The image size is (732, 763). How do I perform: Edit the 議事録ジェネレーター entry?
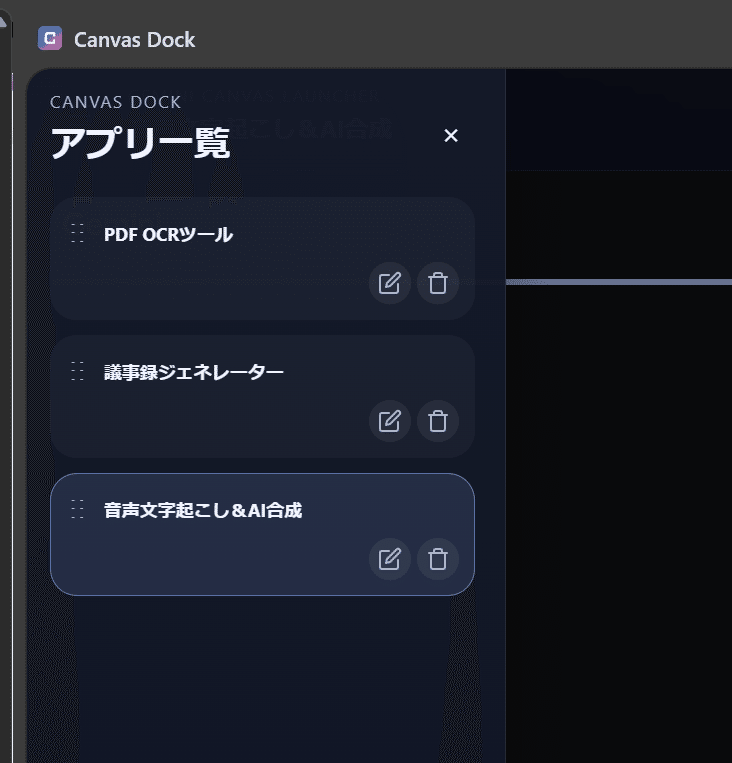[389, 421]
